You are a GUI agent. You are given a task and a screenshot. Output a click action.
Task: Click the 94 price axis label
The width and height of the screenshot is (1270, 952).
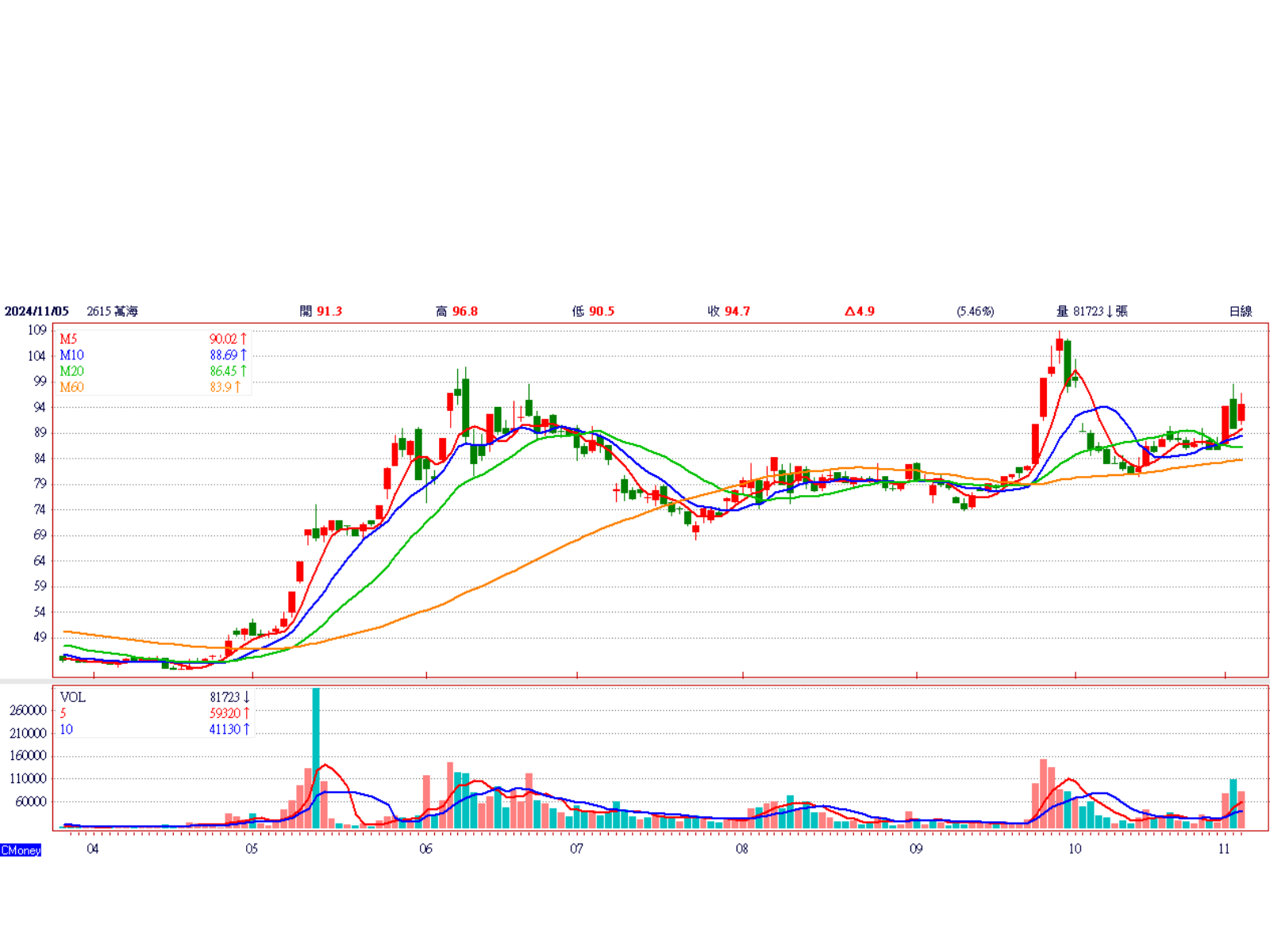click(40, 407)
